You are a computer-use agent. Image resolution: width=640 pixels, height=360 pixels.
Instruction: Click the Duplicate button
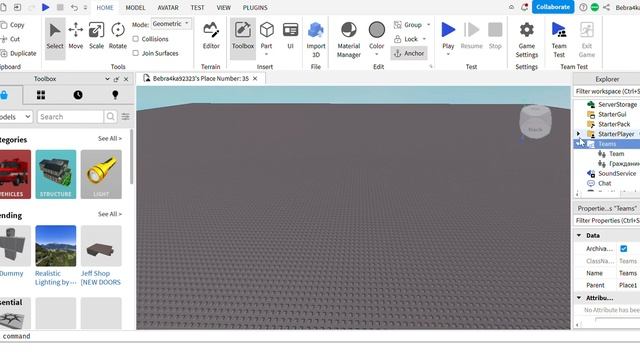coord(19,53)
